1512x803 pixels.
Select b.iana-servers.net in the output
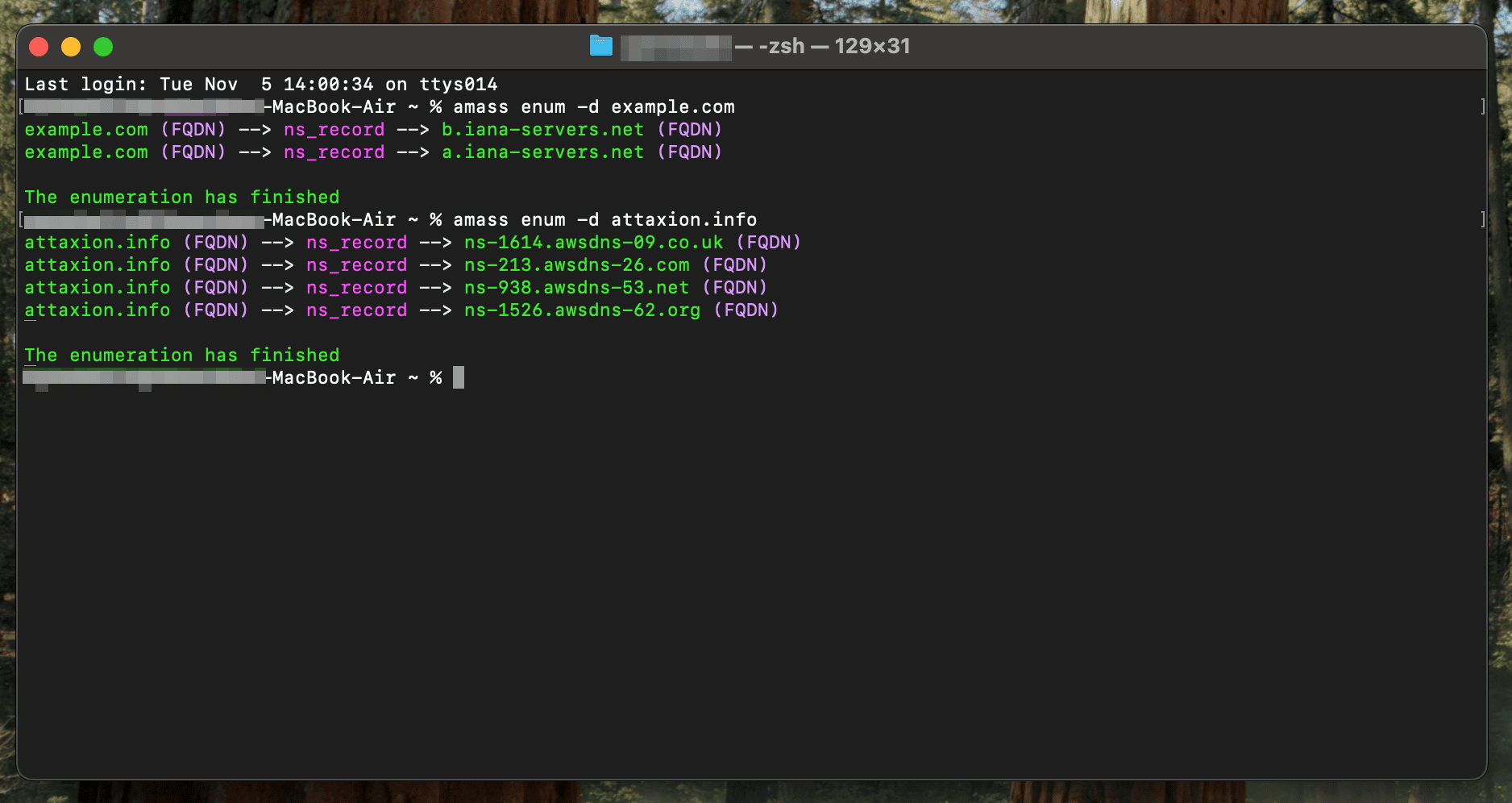coord(542,130)
